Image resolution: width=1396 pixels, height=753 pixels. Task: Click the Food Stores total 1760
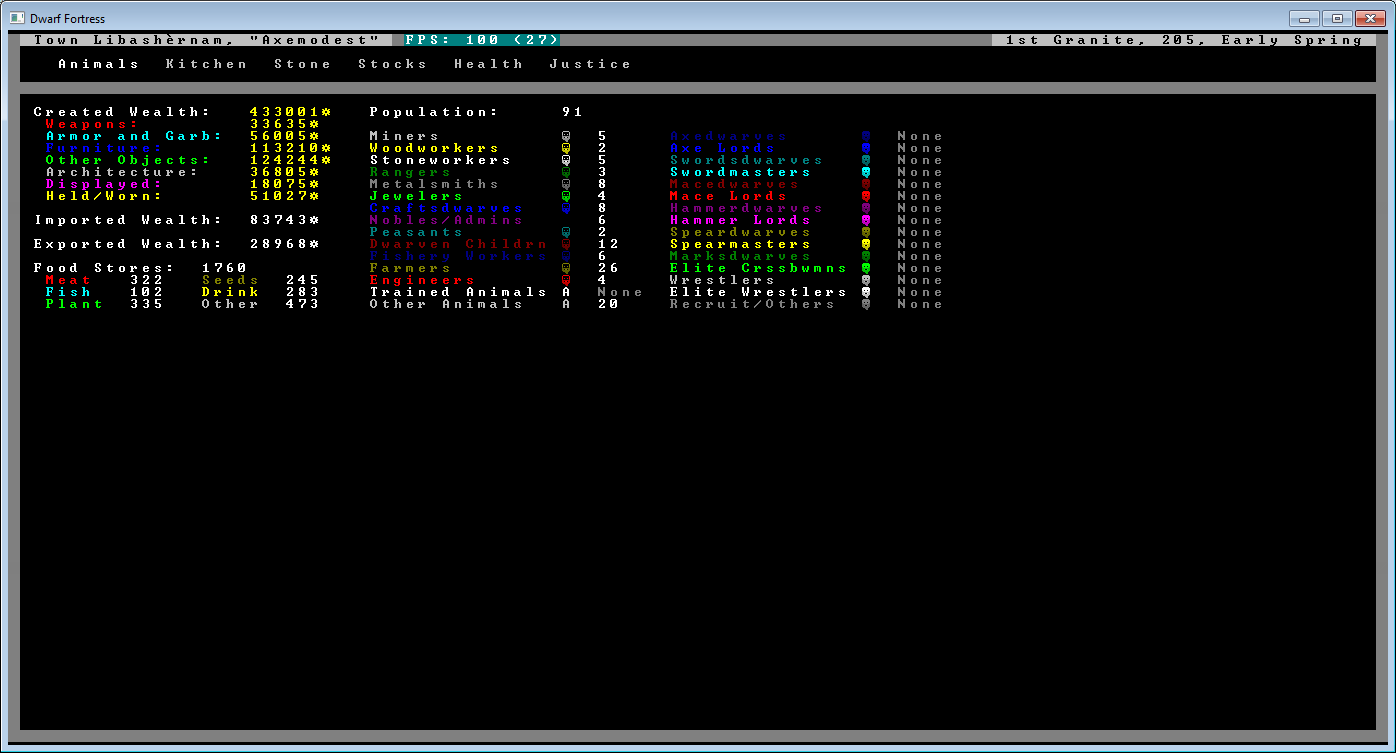pyautogui.click(x=225, y=268)
